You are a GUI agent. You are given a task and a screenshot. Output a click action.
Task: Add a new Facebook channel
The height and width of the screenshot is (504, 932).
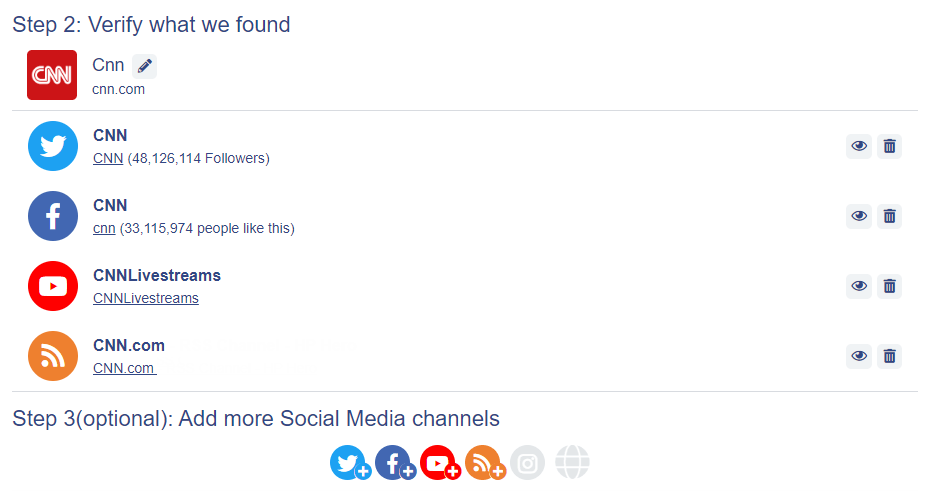(395, 462)
